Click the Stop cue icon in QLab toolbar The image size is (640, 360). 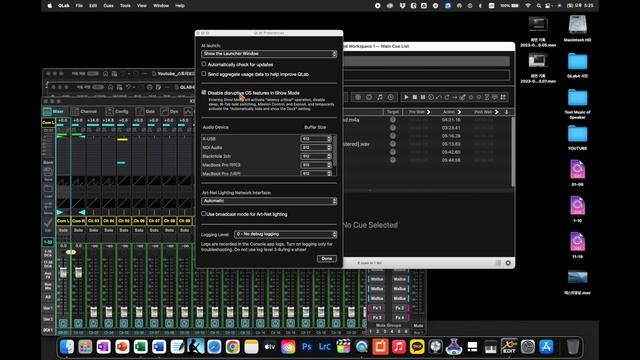(x=415, y=97)
